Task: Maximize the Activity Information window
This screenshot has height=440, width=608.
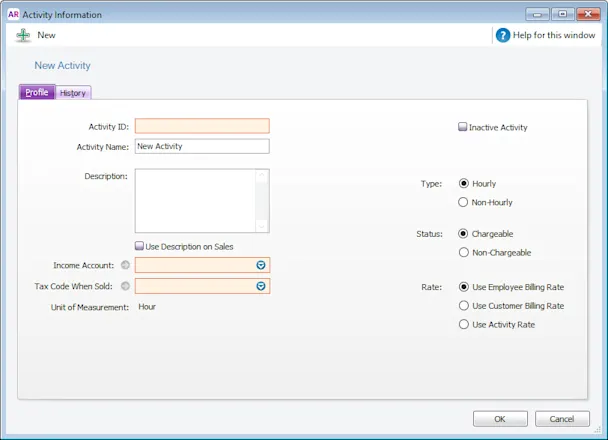Action: tap(563, 14)
